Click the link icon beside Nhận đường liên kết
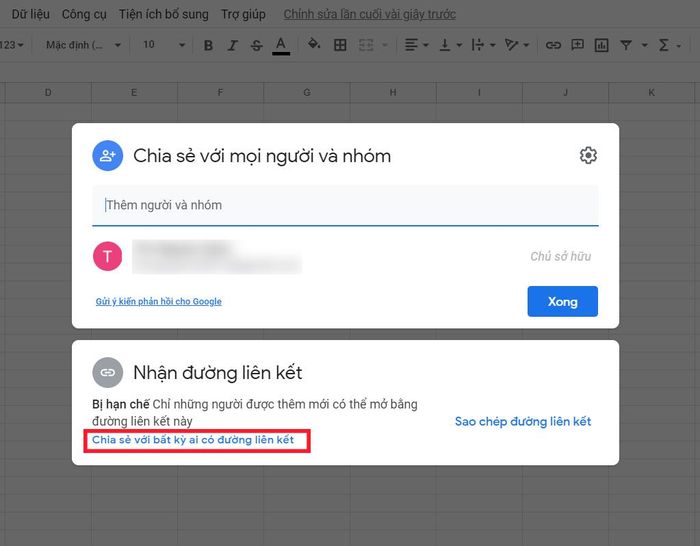 [x=108, y=372]
